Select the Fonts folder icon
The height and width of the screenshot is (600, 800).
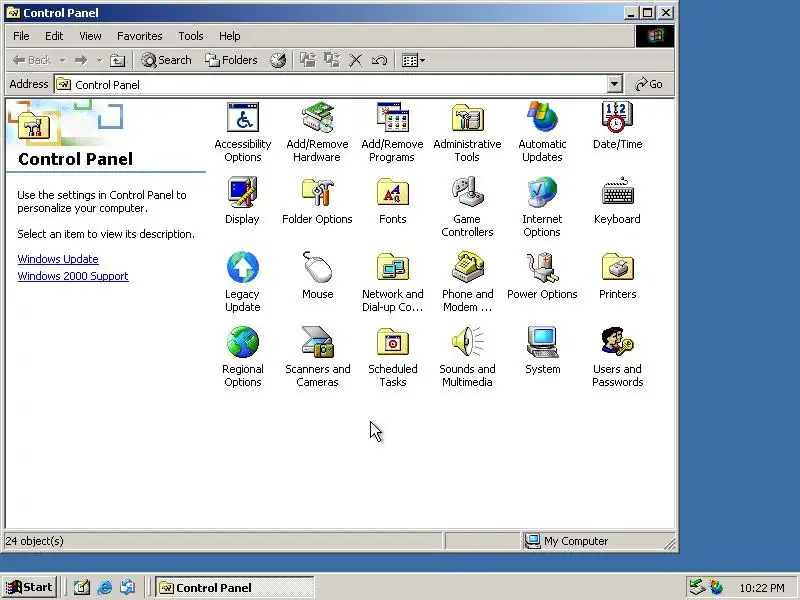point(392,201)
